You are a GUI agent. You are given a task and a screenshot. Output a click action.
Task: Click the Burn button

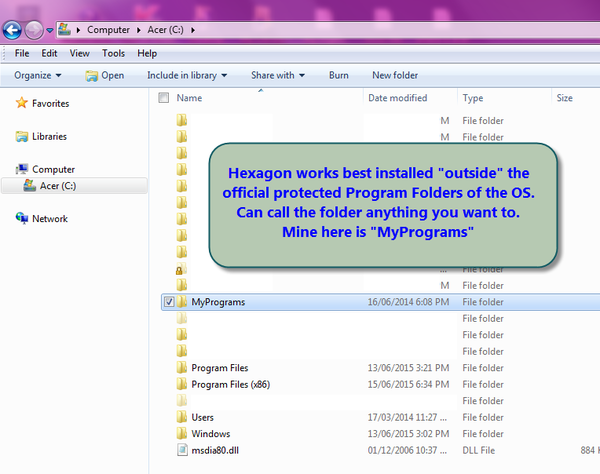(x=339, y=75)
